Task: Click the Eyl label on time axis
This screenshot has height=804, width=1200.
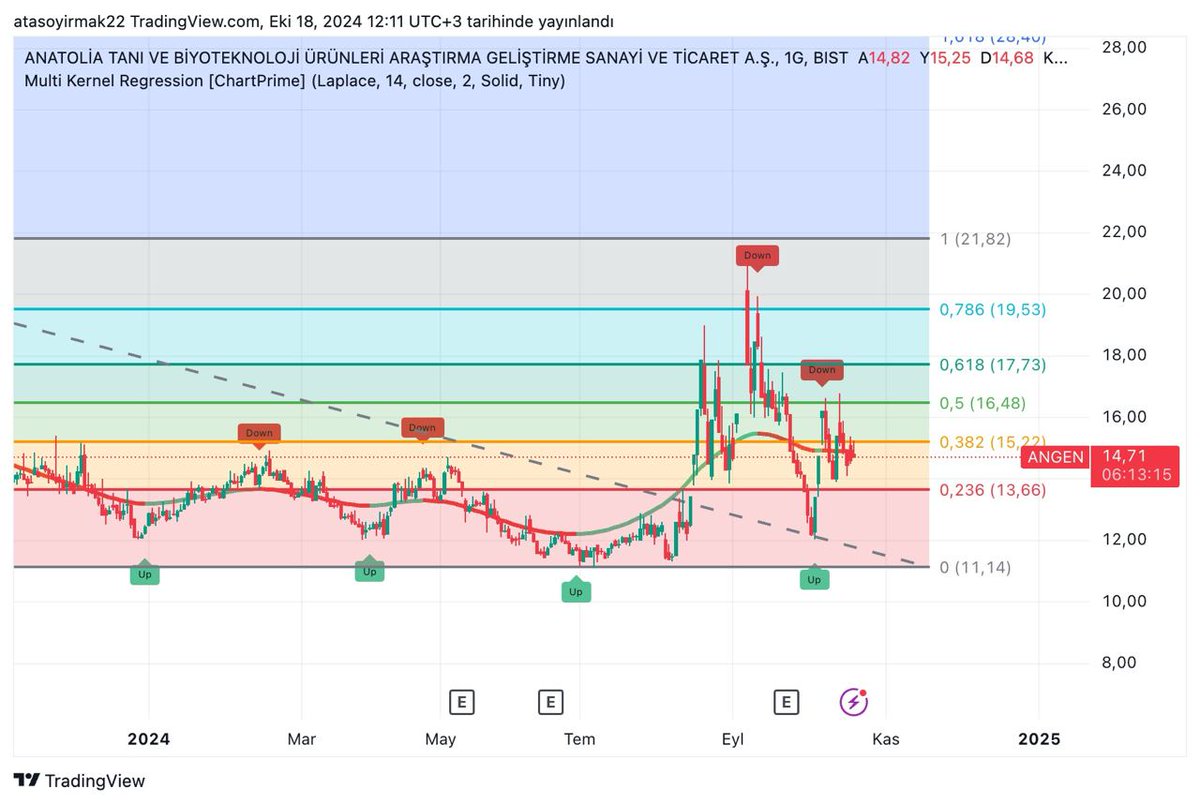Action: [732, 739]
